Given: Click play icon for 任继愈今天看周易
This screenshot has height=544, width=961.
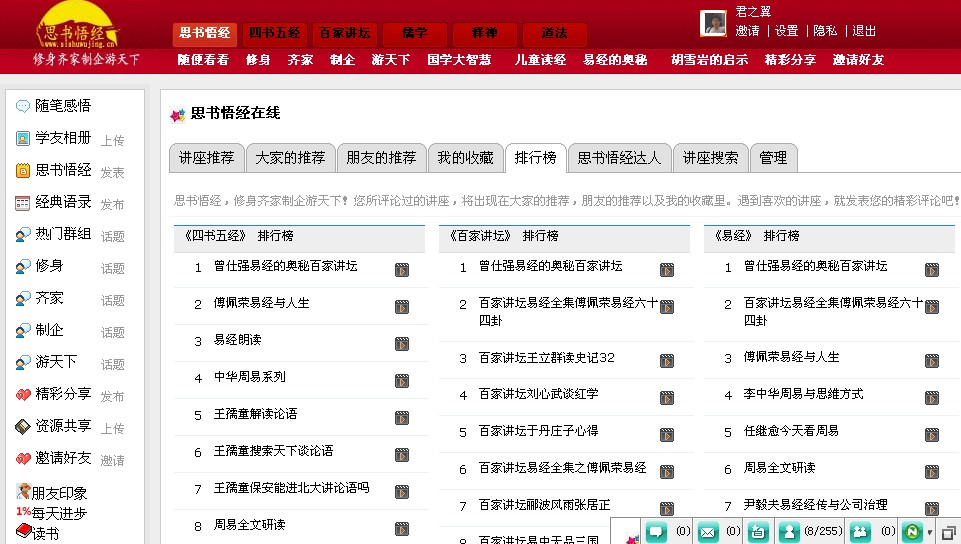Looking at the screenshot, I should (932, 435).
